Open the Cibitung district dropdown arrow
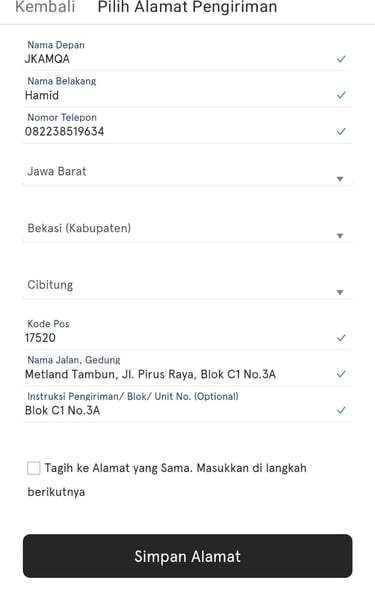The image size is (375, 595). click(340, 292)
